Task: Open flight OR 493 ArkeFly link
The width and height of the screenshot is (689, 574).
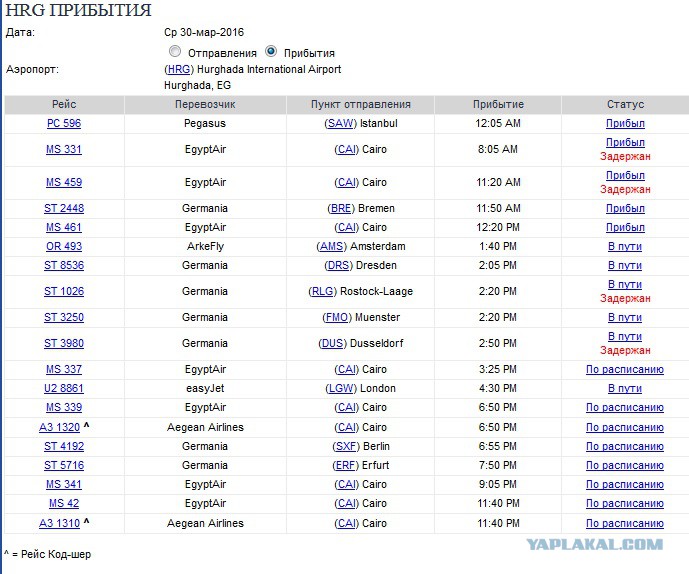Action: tap(64, 247)
